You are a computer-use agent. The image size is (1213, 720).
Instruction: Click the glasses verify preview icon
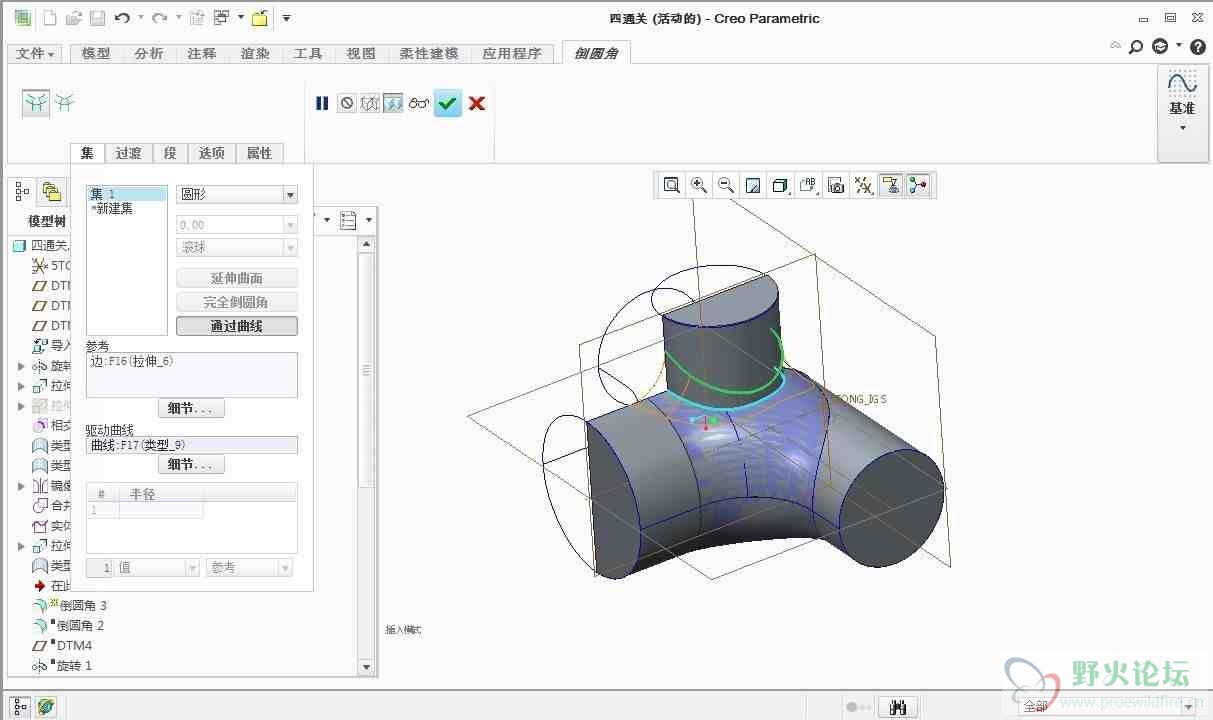[418, 103]
